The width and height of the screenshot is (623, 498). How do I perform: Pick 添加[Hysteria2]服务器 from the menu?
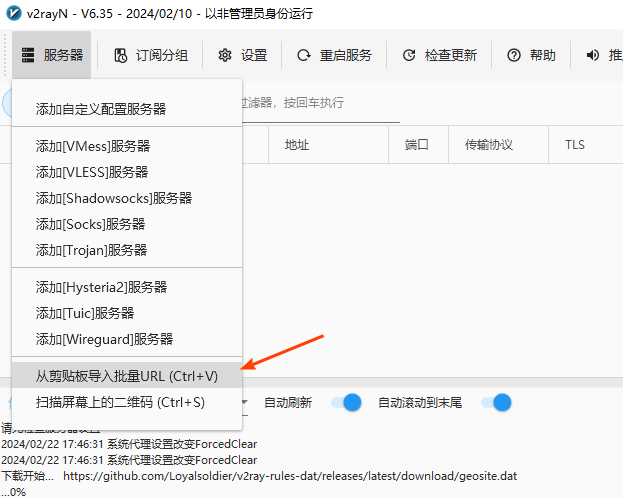pyautogui.click(x=101, y=287)
